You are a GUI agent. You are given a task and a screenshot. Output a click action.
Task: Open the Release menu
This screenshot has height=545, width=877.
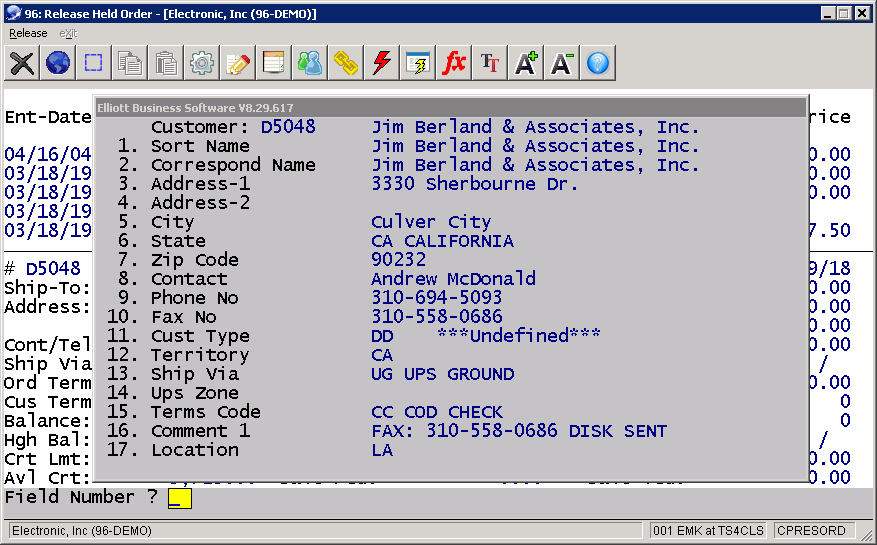pyautogui.click(x=28, y=34)
